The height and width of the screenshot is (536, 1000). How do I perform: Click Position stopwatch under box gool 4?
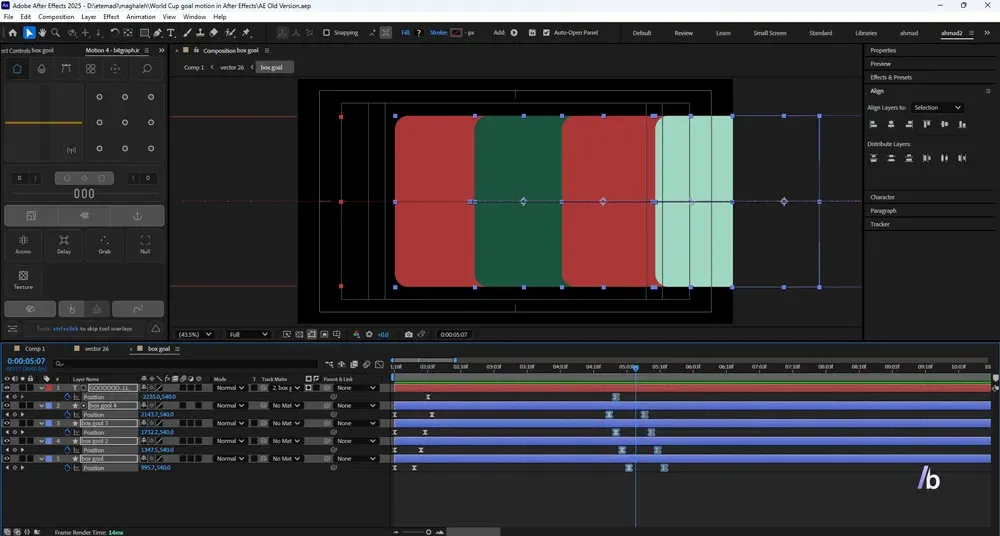point(68,414)
